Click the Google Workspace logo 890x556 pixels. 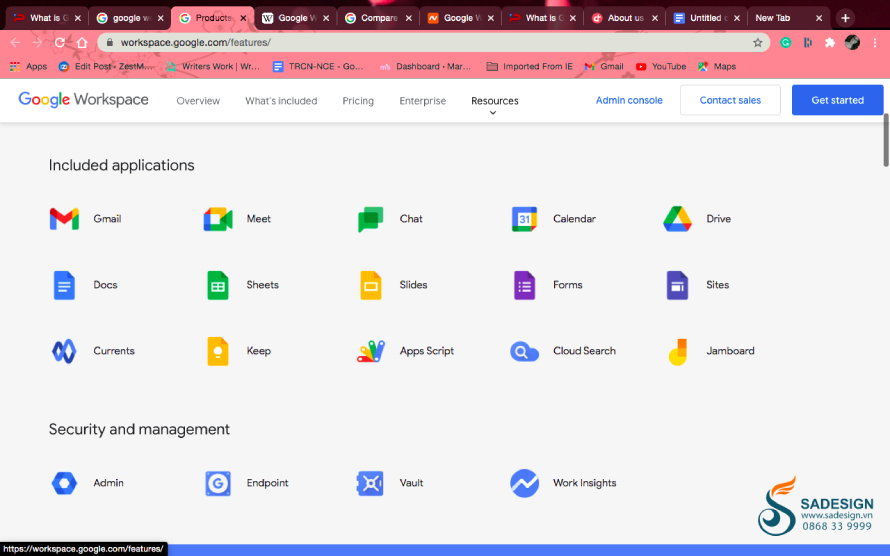tap(83, 100)
